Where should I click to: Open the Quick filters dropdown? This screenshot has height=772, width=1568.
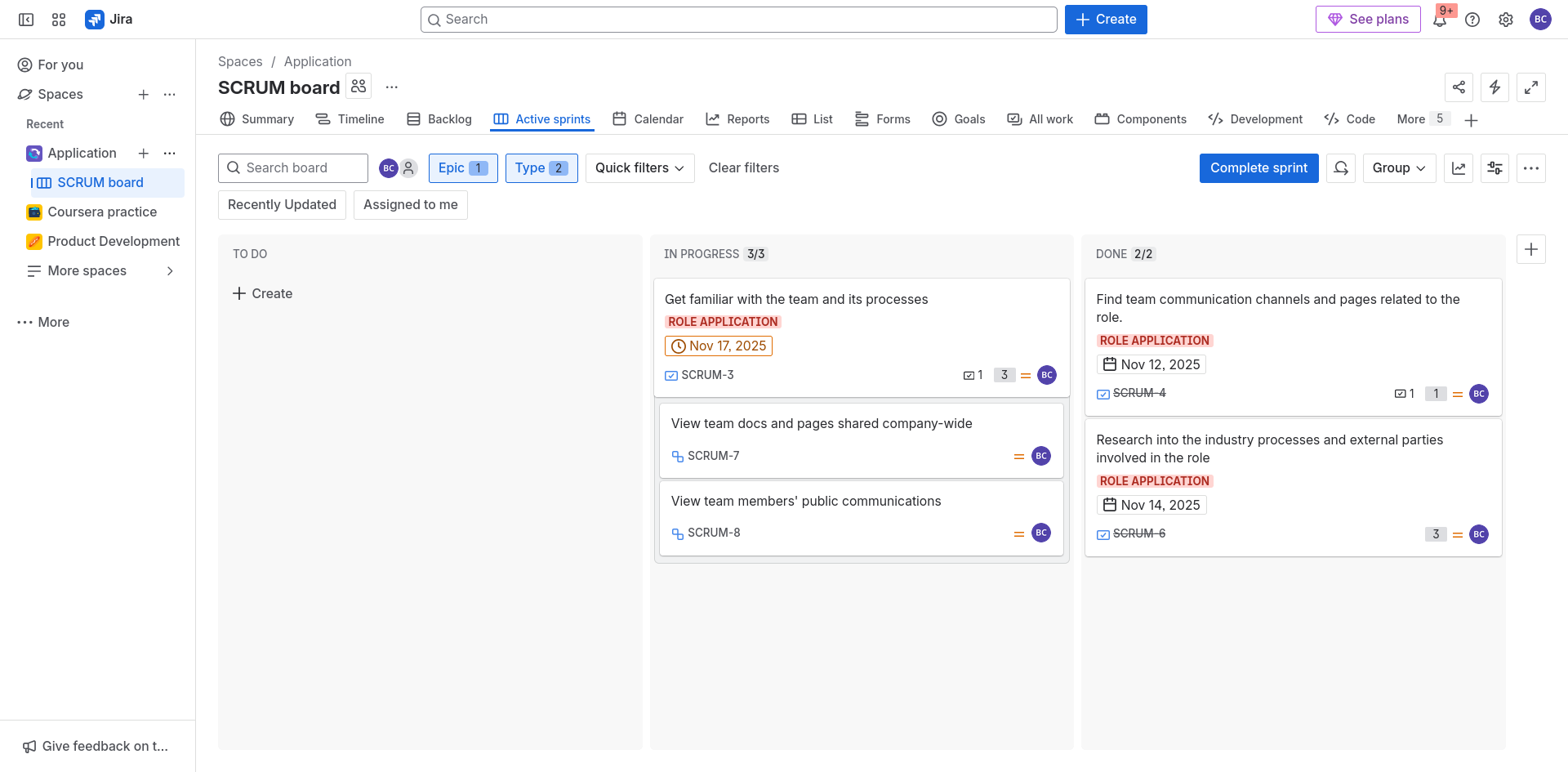pos(639,168)
